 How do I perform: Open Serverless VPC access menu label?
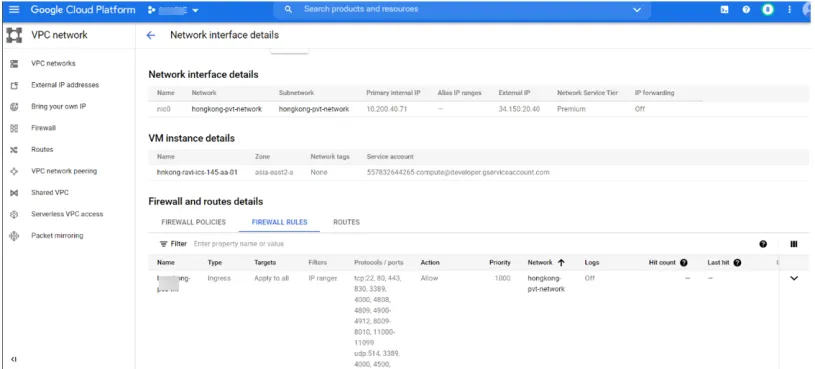67,214
